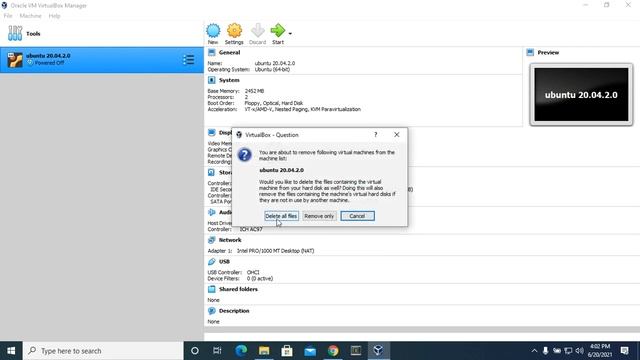
Task: Select the Tools item in sidebar
Action: coord(102,33)
